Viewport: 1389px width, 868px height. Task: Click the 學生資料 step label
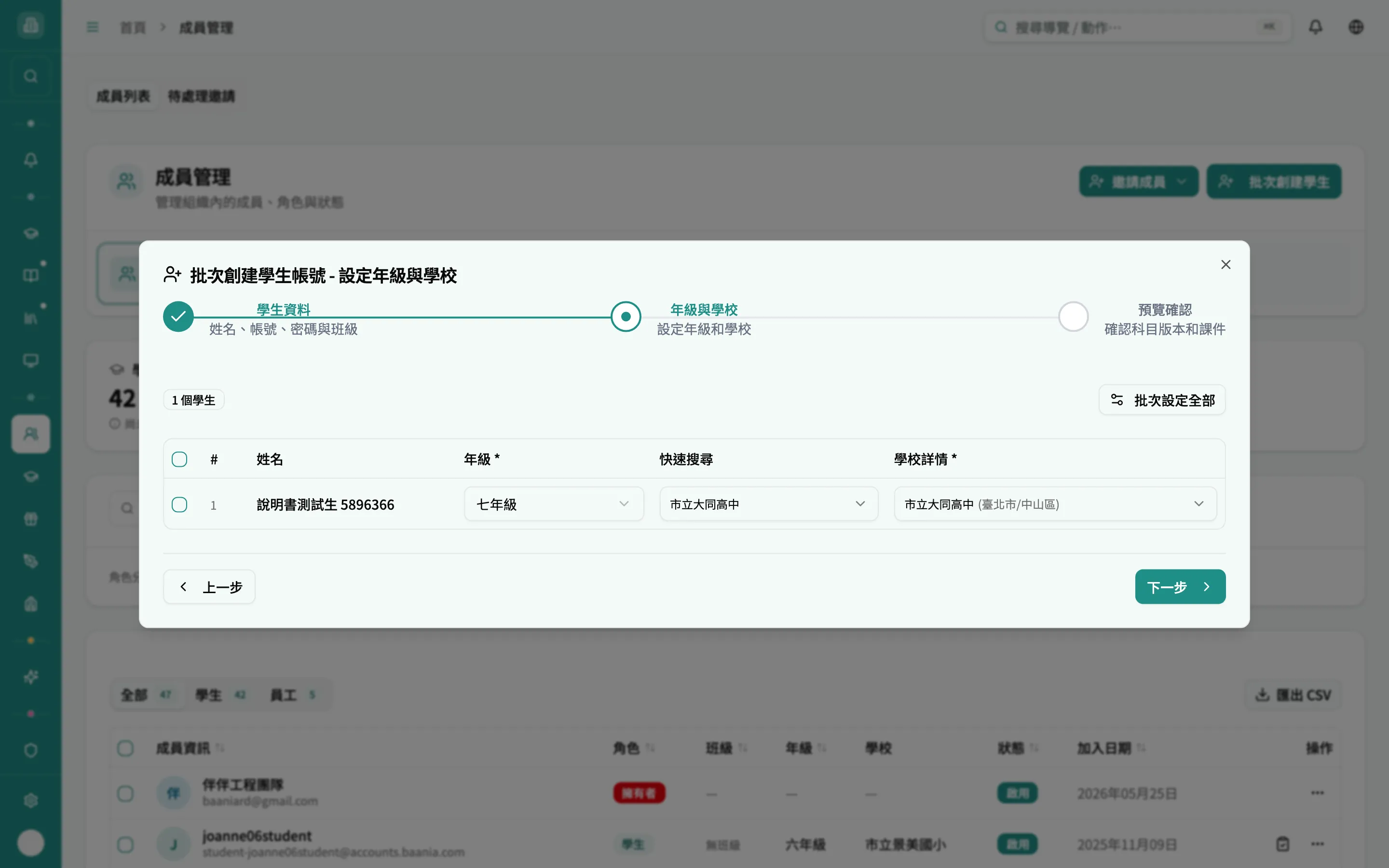283,310
